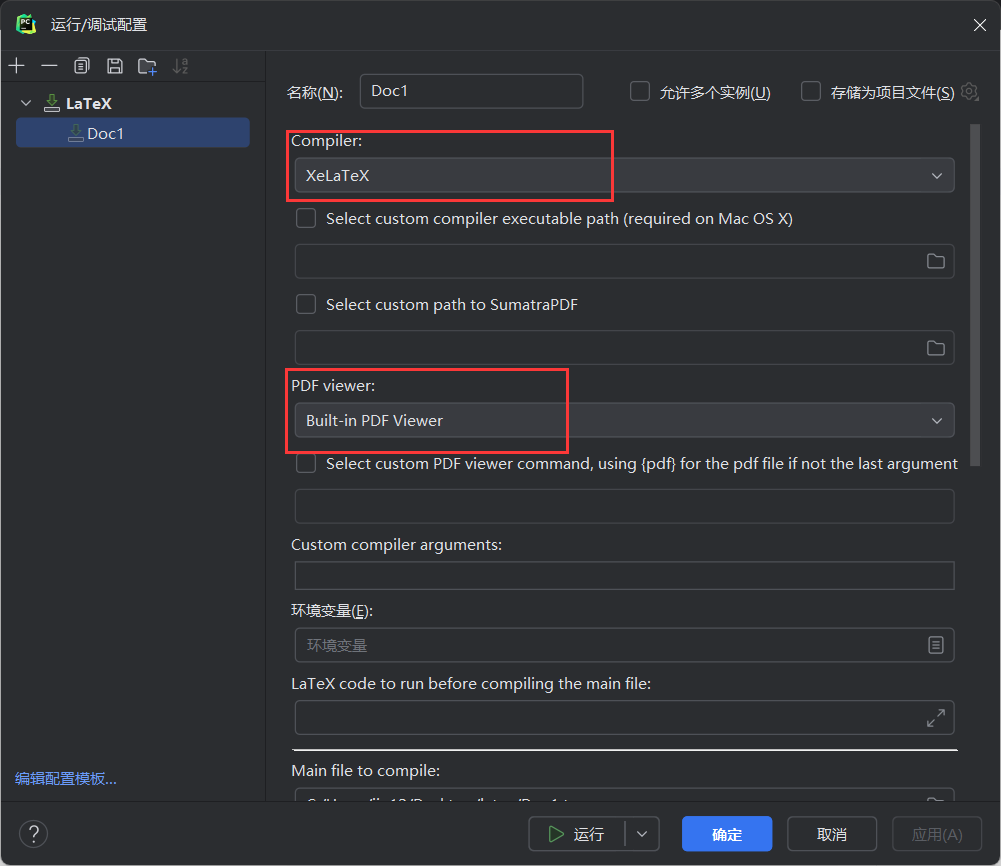Expand the LaTeX pre-compile code field
Viewport: 1001px width, 866px height.
[x=935, y=718]
